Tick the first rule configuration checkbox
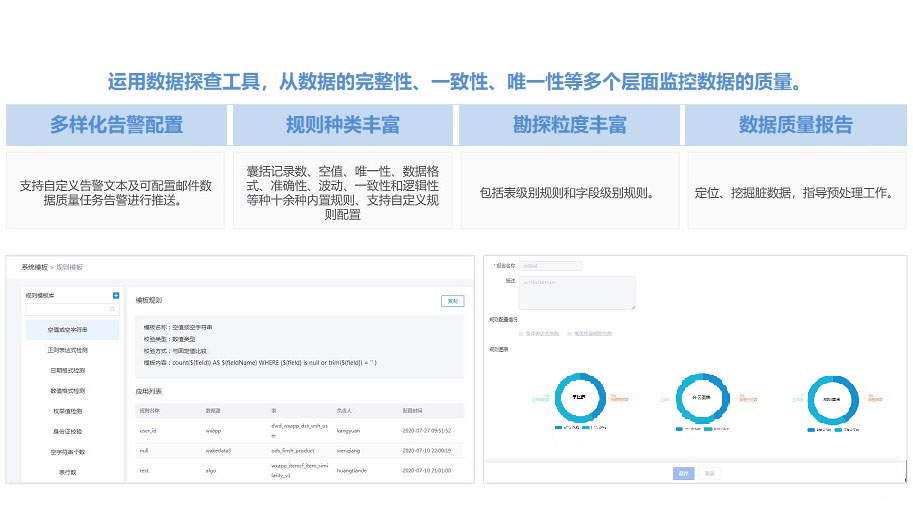Image resolution: width=913 pixels, height=512 pixels. coord(520,333)
